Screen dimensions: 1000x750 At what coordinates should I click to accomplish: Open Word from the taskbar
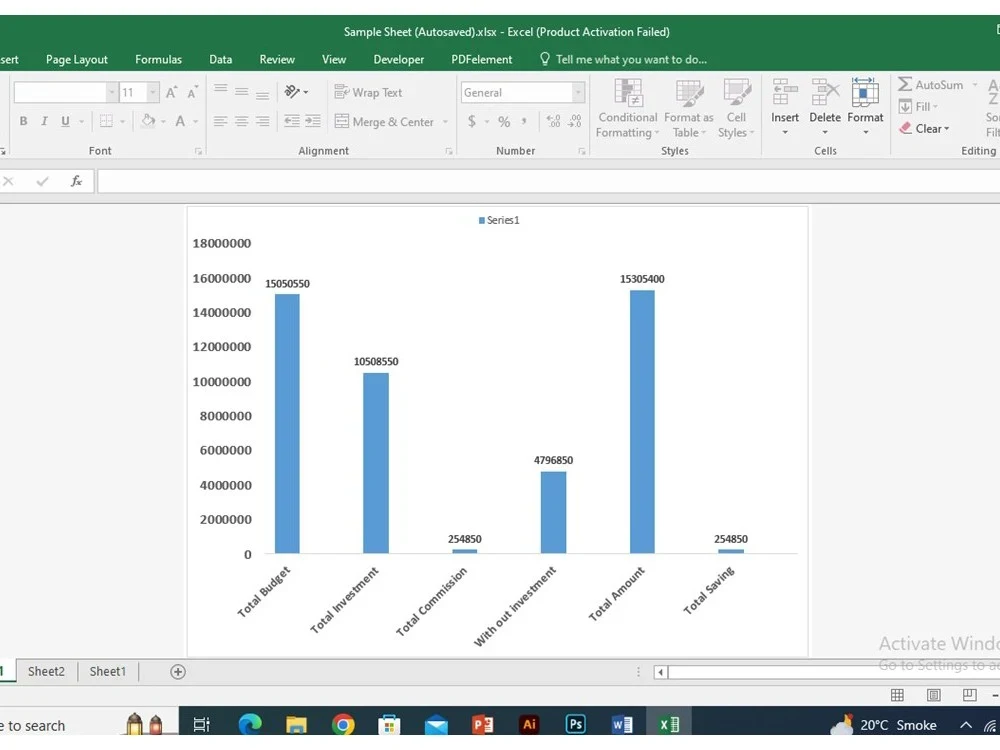point(622,725)
